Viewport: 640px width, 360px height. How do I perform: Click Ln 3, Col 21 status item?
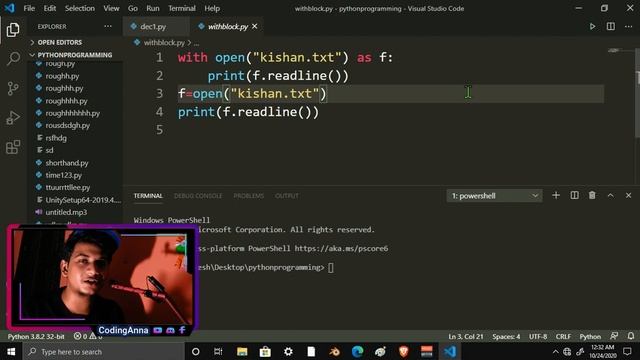(x=466, y=336)
